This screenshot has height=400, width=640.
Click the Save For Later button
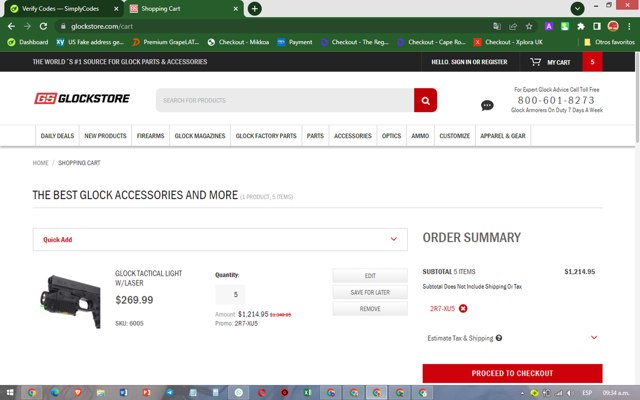(x=370, y=292)
